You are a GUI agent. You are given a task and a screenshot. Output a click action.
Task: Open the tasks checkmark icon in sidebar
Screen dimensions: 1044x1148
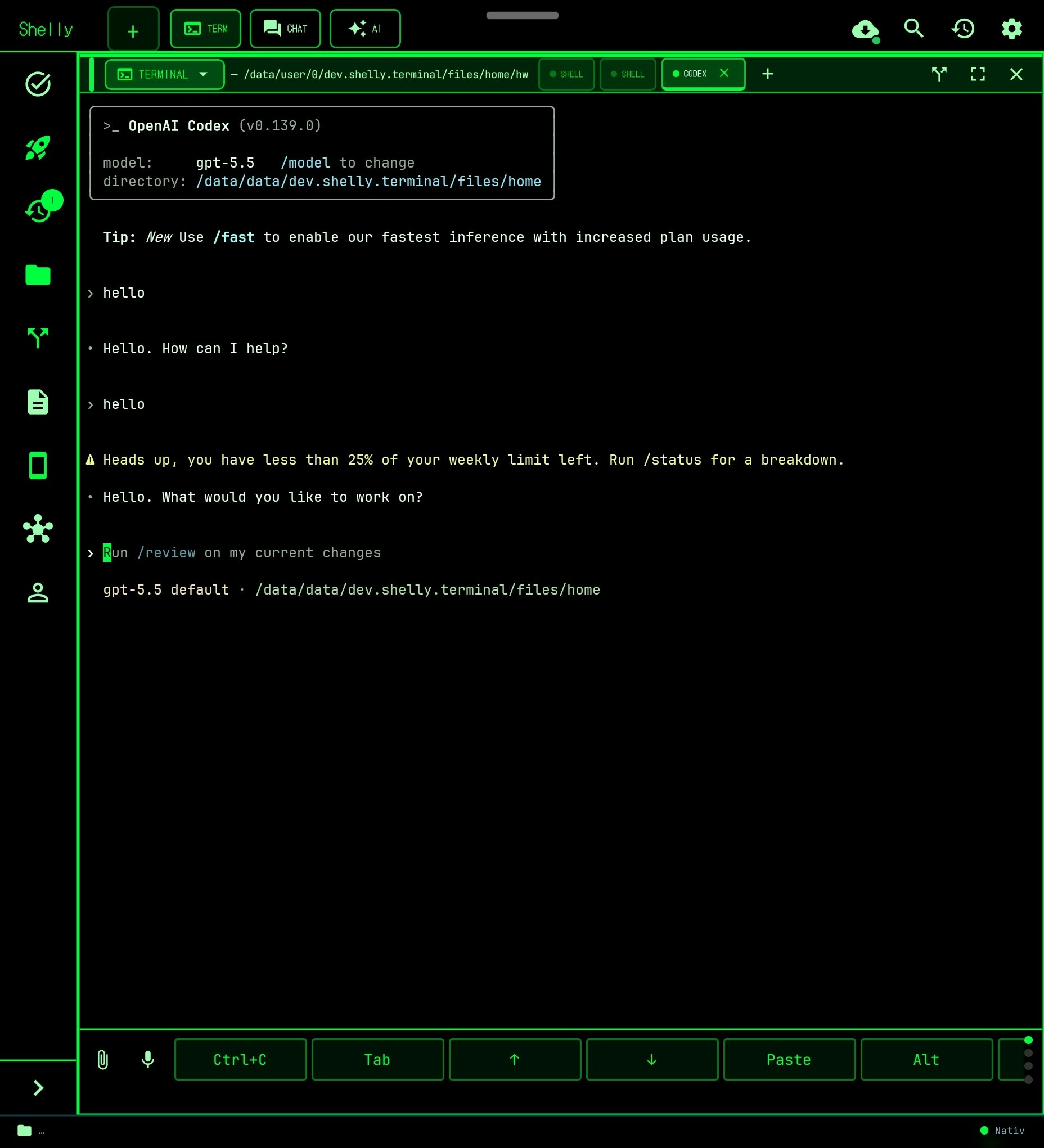pos(38,84)
